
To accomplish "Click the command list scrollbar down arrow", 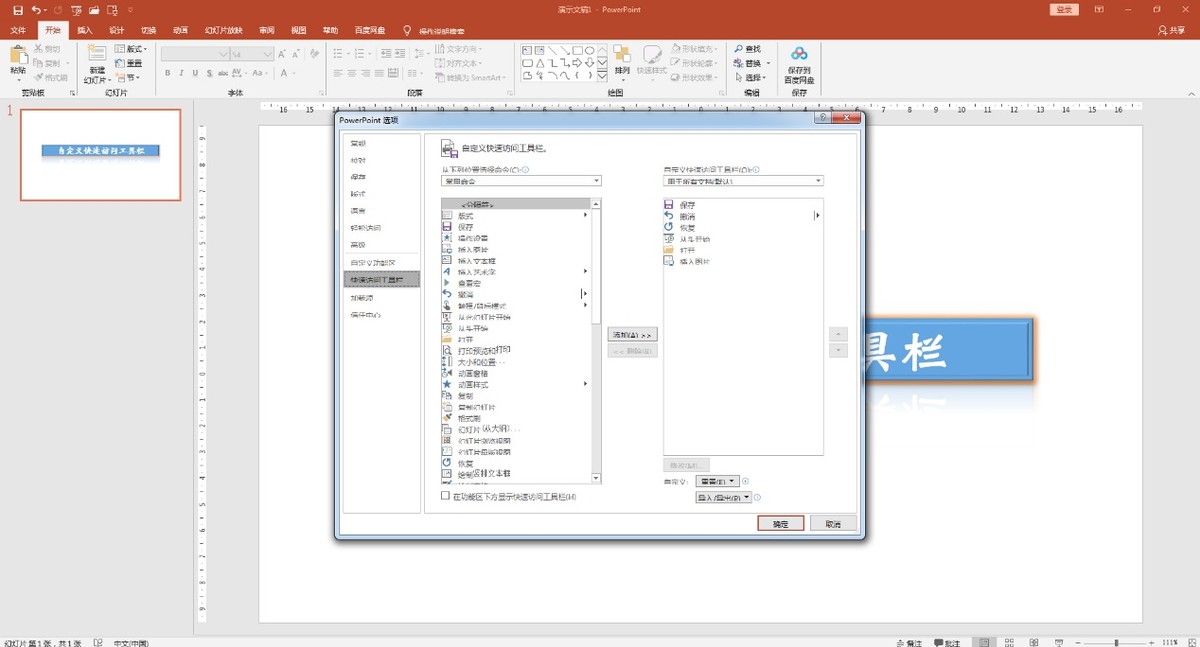I will click(596, 478).
